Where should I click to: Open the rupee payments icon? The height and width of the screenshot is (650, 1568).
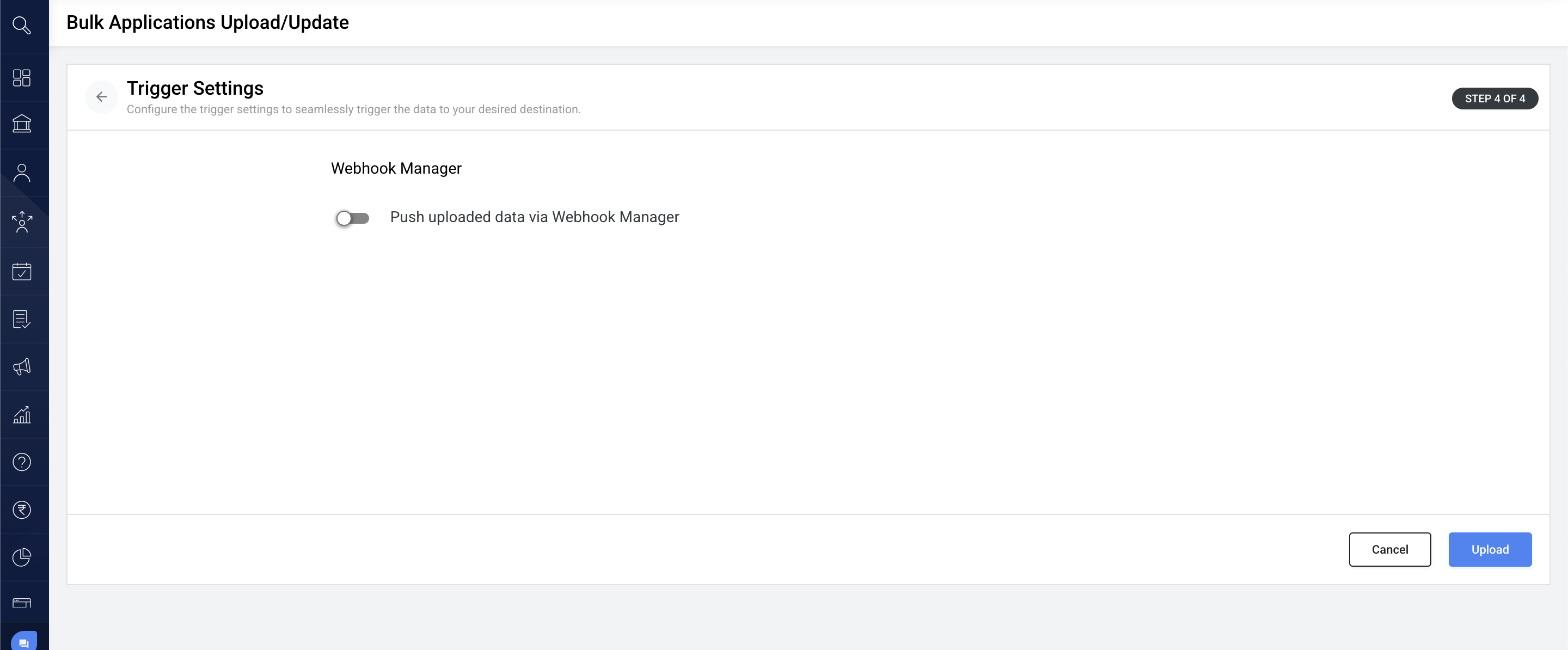pyautogui.click(x=22, y=510)
